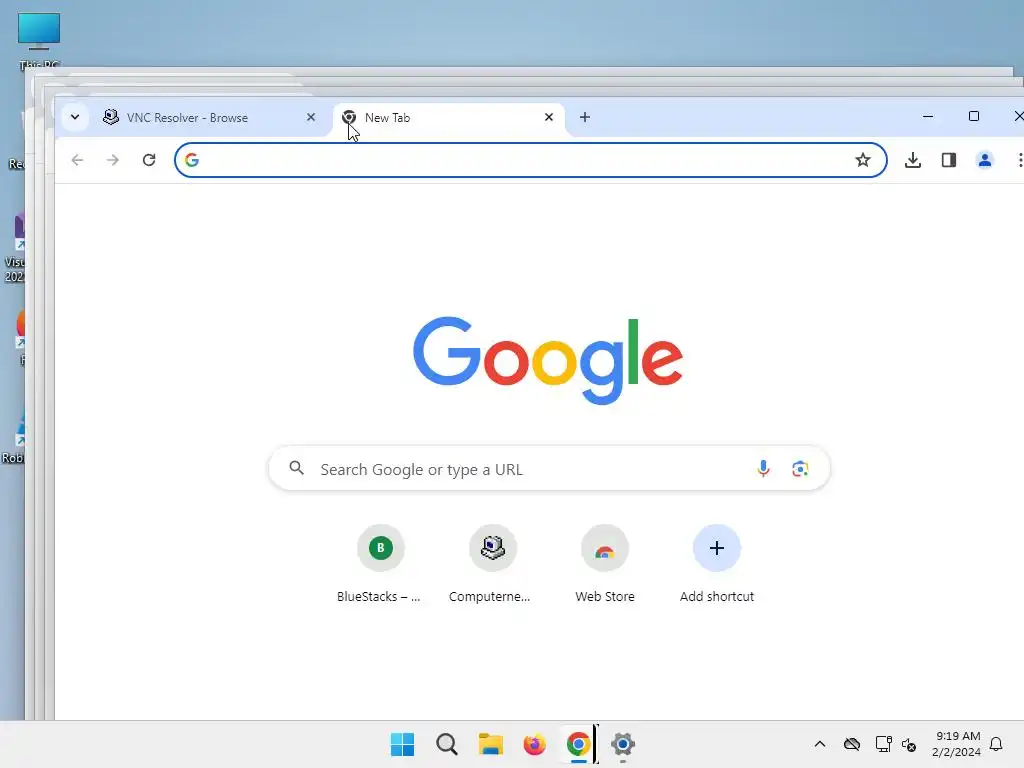
Task: Open the notifications bell
Action: (x=996, y=744)
